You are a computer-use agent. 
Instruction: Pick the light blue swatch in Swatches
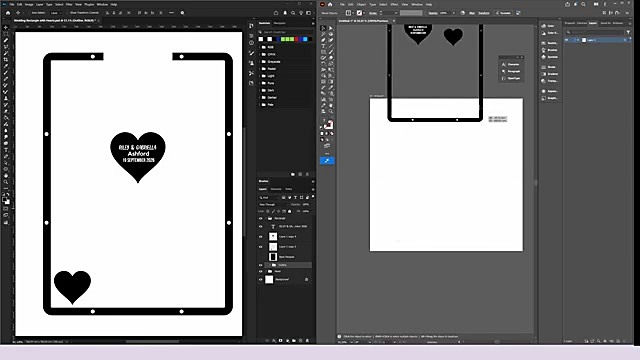pyautogui.click(x=305, y=39)
